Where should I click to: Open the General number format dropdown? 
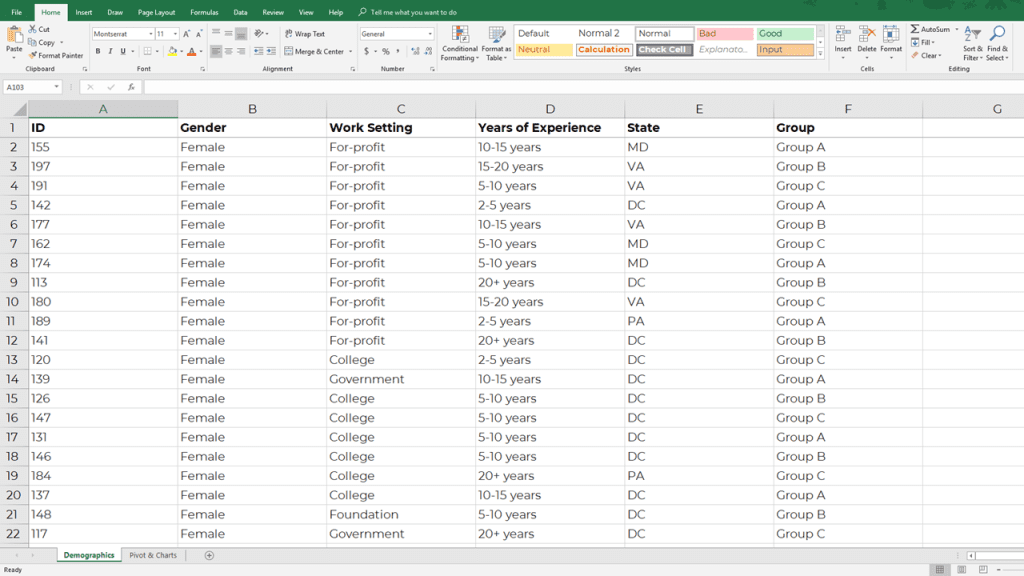(430, 34)
